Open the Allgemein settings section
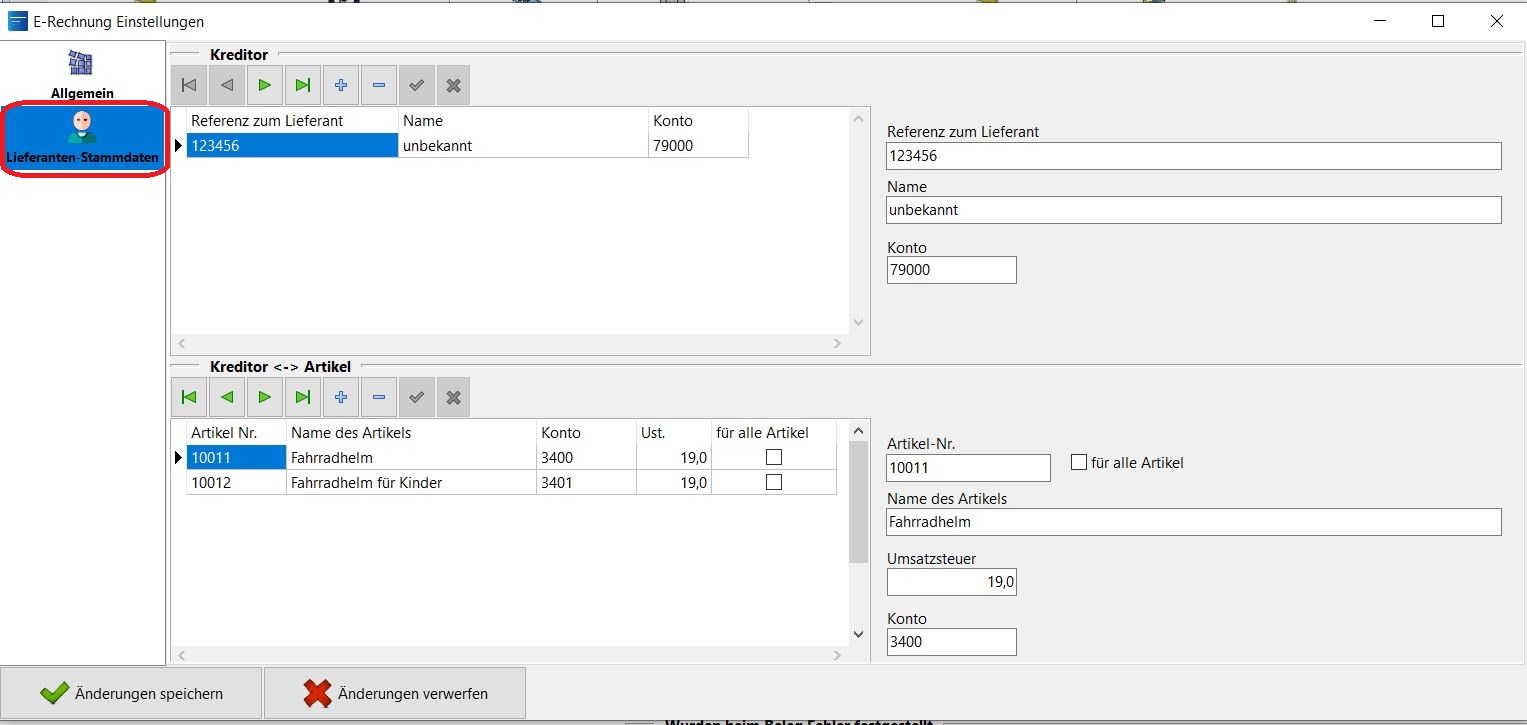This screenshot has height=725, width=1527. pos(82,73)
